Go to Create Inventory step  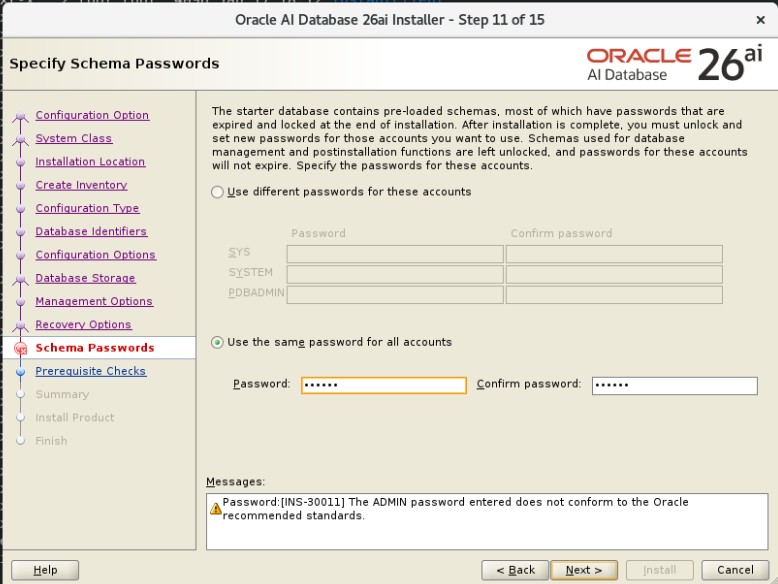coord(81,185)
